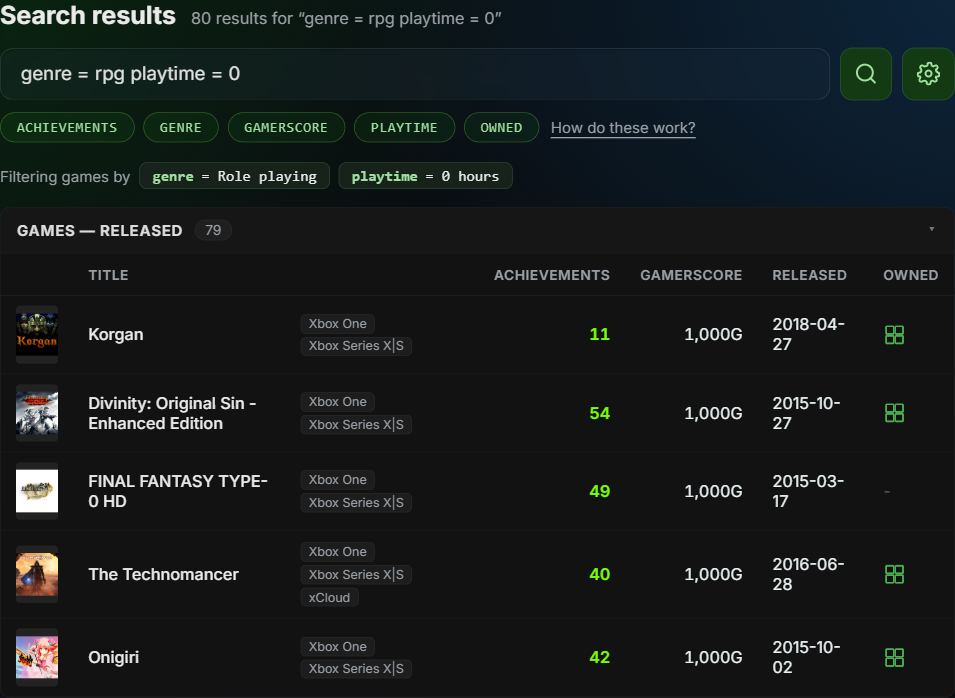The height and width of the screenshot is (698, 955).
Task: Collapse the Games — Released section arrow
Action: tap(931, 229)
